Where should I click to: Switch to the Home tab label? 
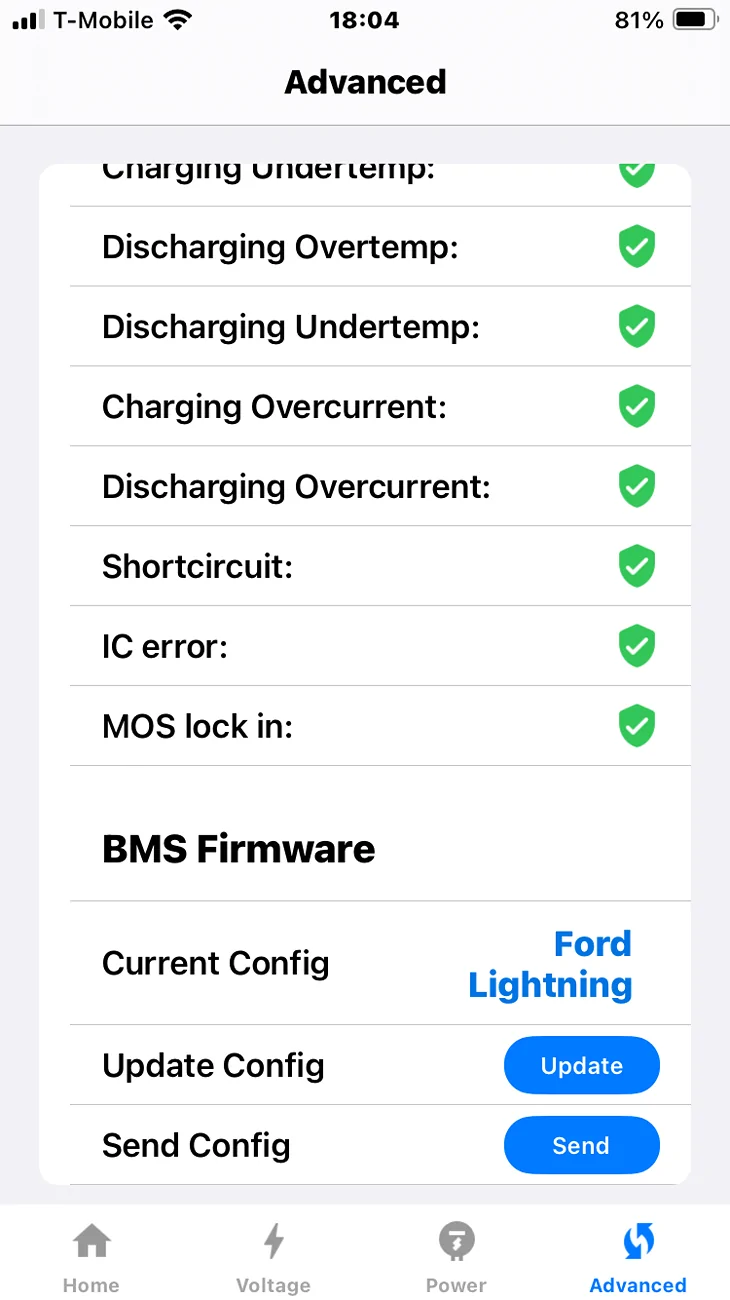91,1285
